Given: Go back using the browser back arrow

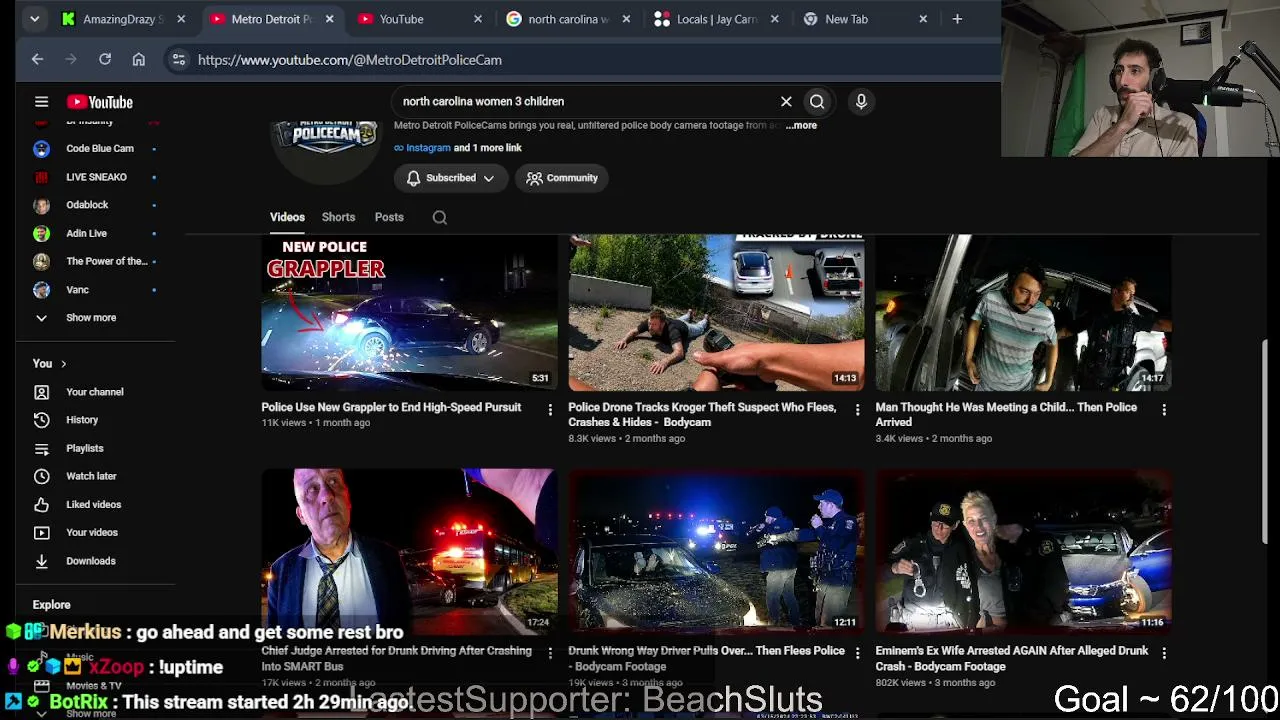Looking at the screenshot, I should coord(37,60).
